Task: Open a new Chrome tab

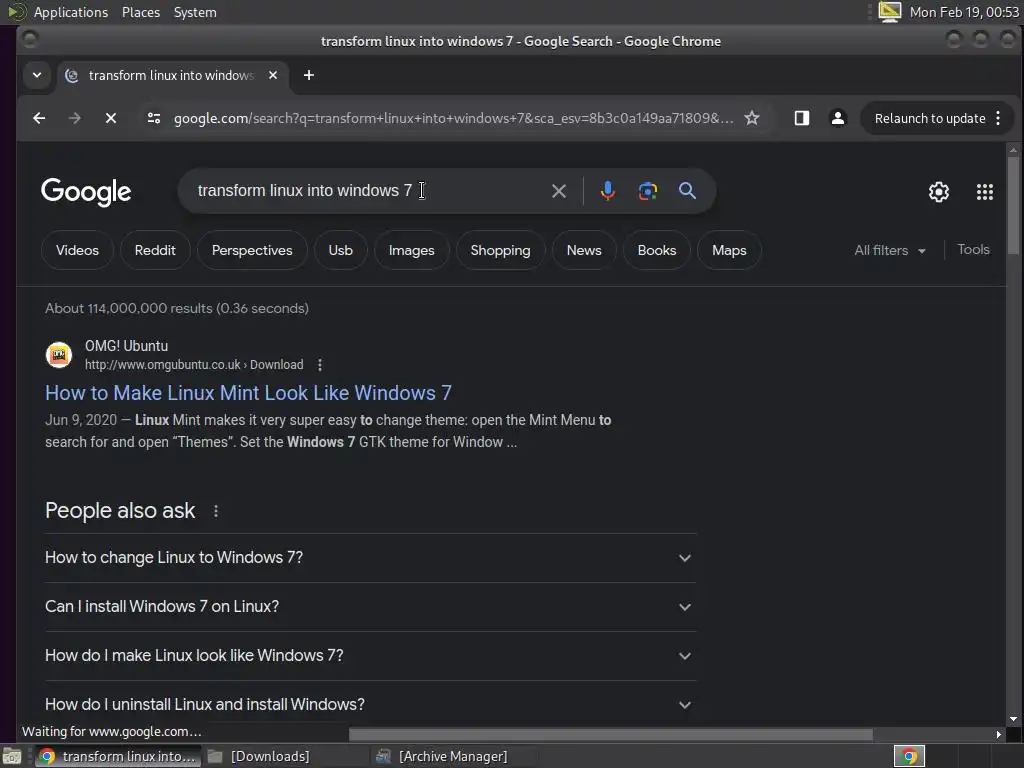Action: (x=309, y=76)
